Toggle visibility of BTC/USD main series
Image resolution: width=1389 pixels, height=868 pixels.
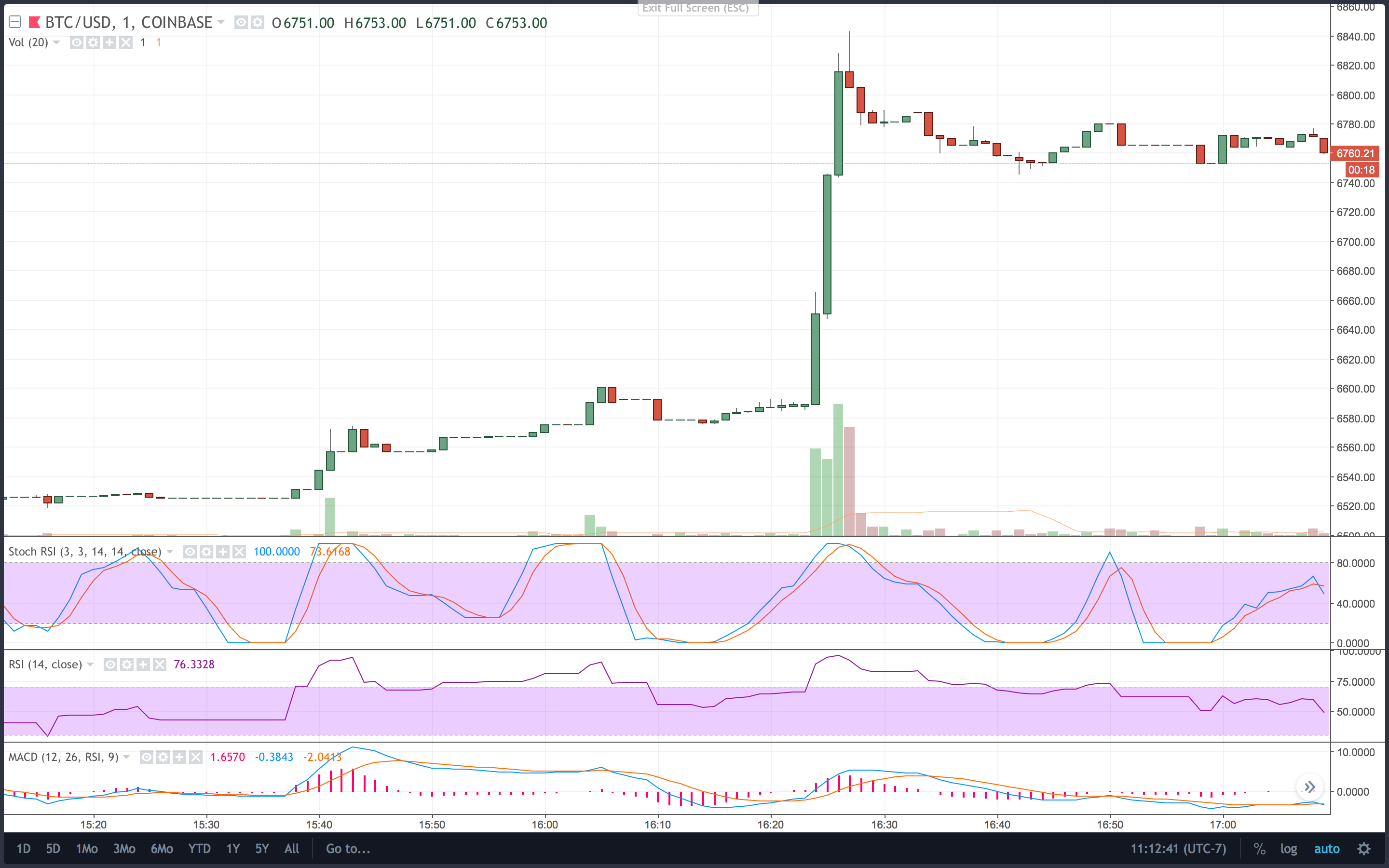click(241, 22)
